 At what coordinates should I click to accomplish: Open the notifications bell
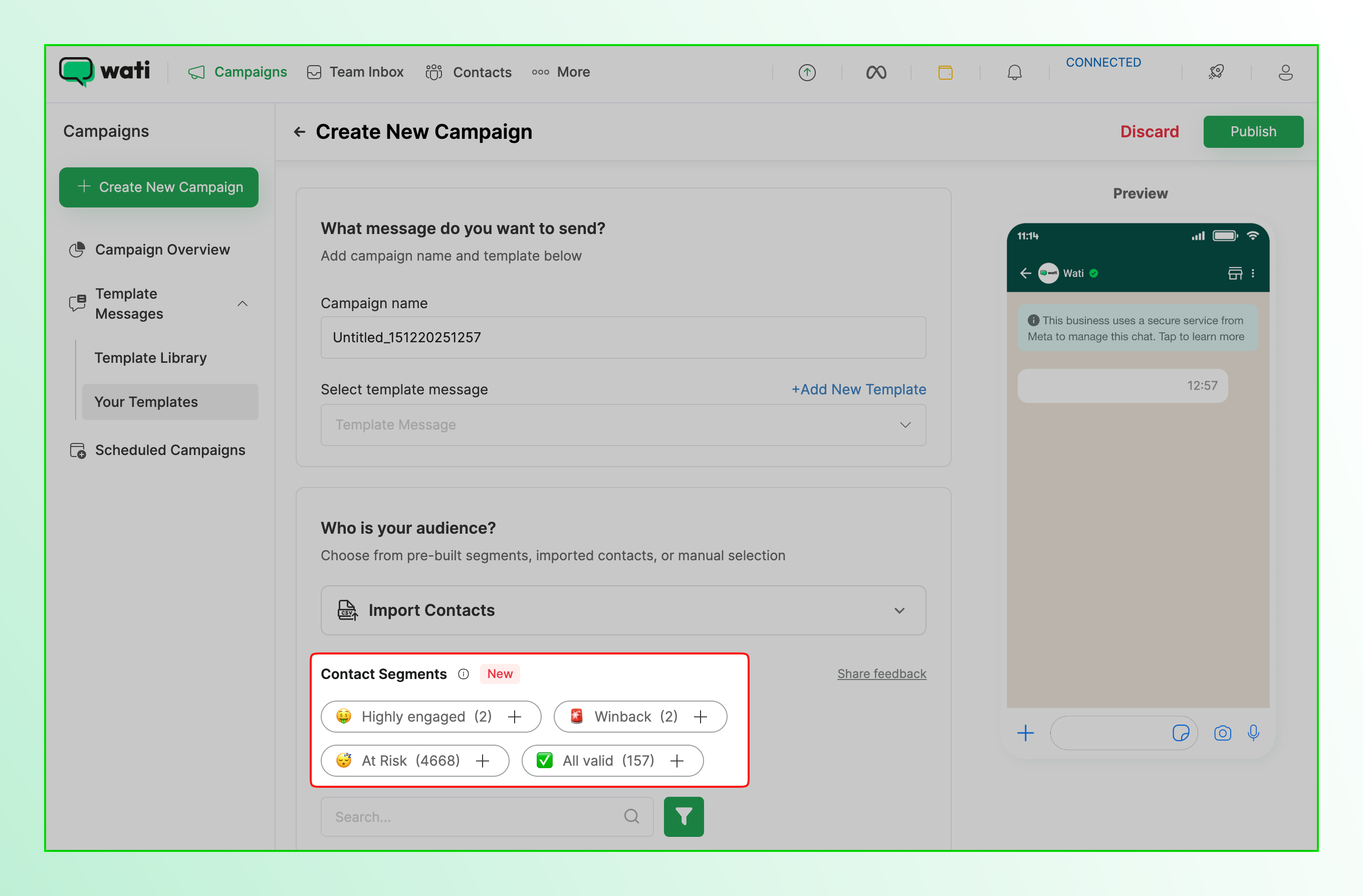tap(1014, 73)
